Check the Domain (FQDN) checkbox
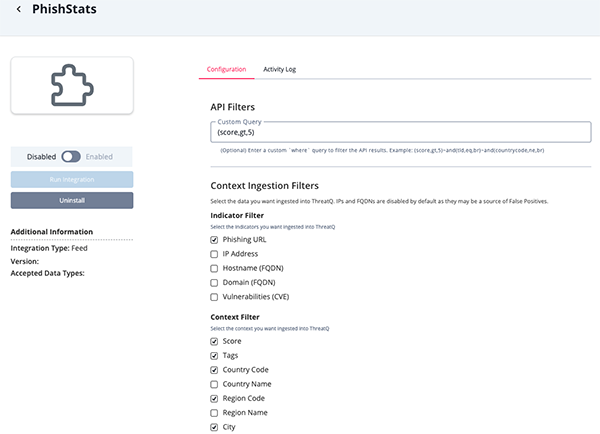600x434 pixels. point(214,283)
